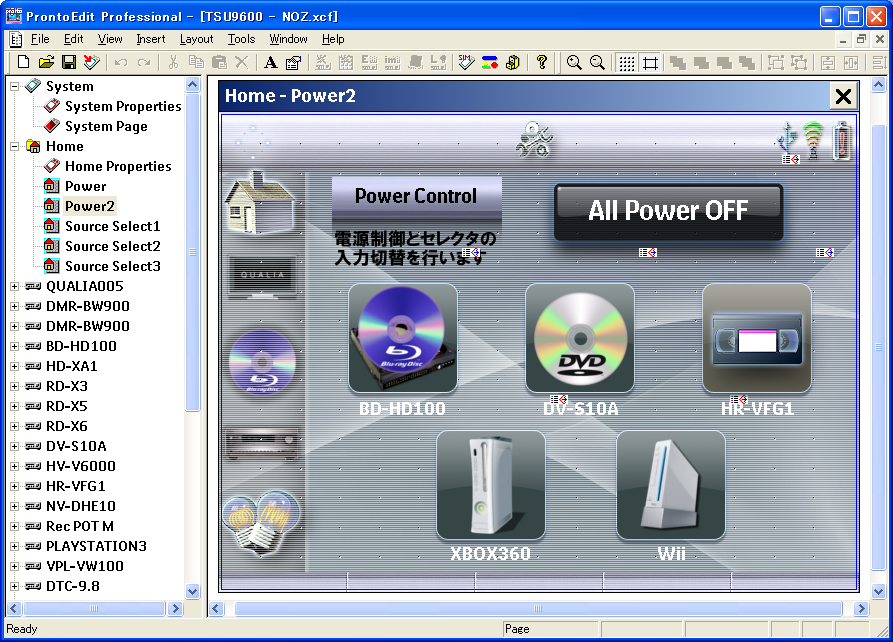The image size is (893, 642).
Task: Open the Tools menu
Action: (x=241, y=39)
